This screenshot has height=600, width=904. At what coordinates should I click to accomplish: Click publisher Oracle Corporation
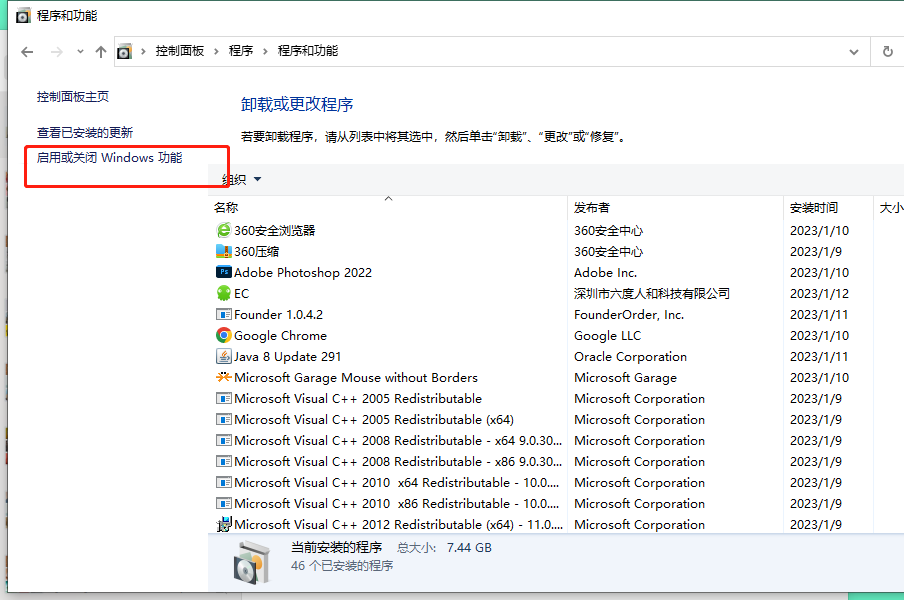pyautogui.click(x=630, y=357)
